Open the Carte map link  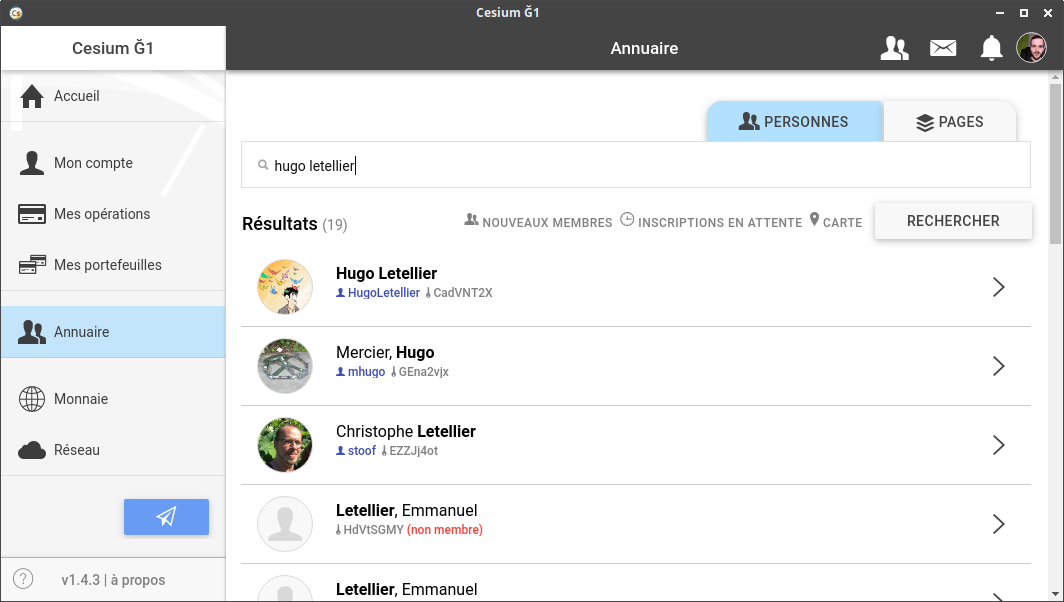[x=836, y=221]
